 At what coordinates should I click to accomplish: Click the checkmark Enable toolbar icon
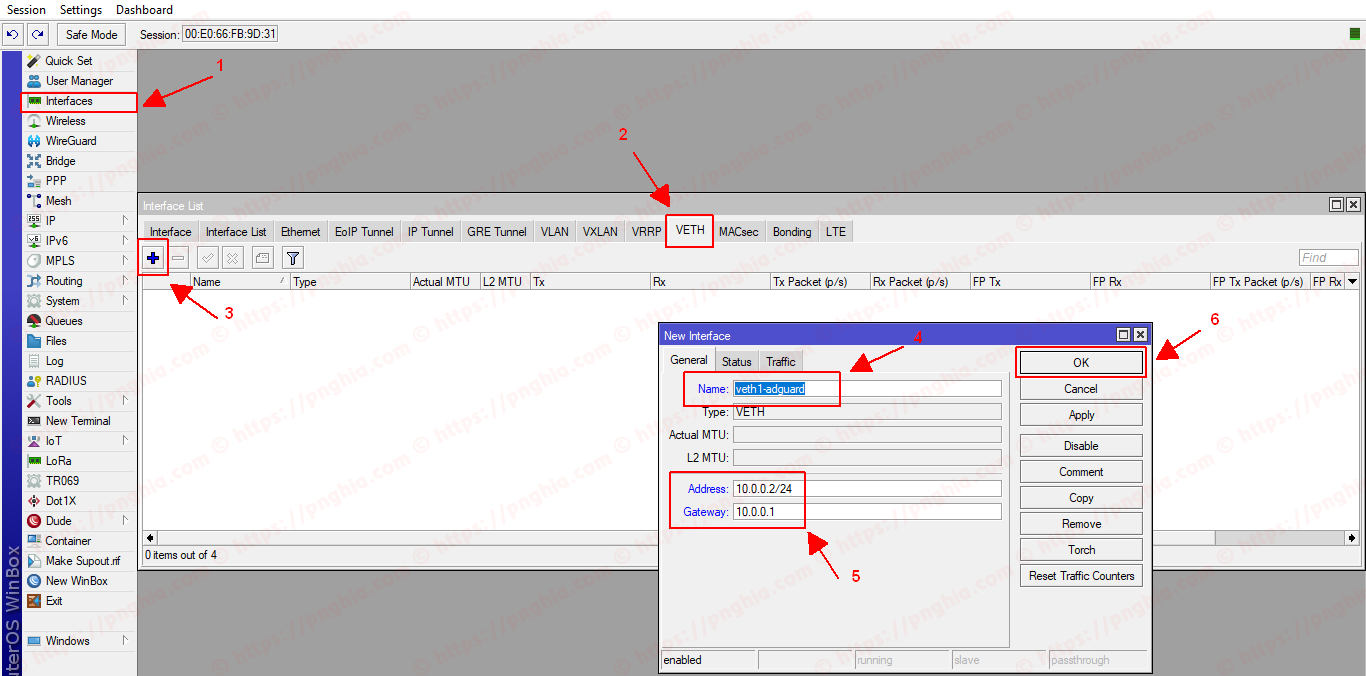point(208,258)
